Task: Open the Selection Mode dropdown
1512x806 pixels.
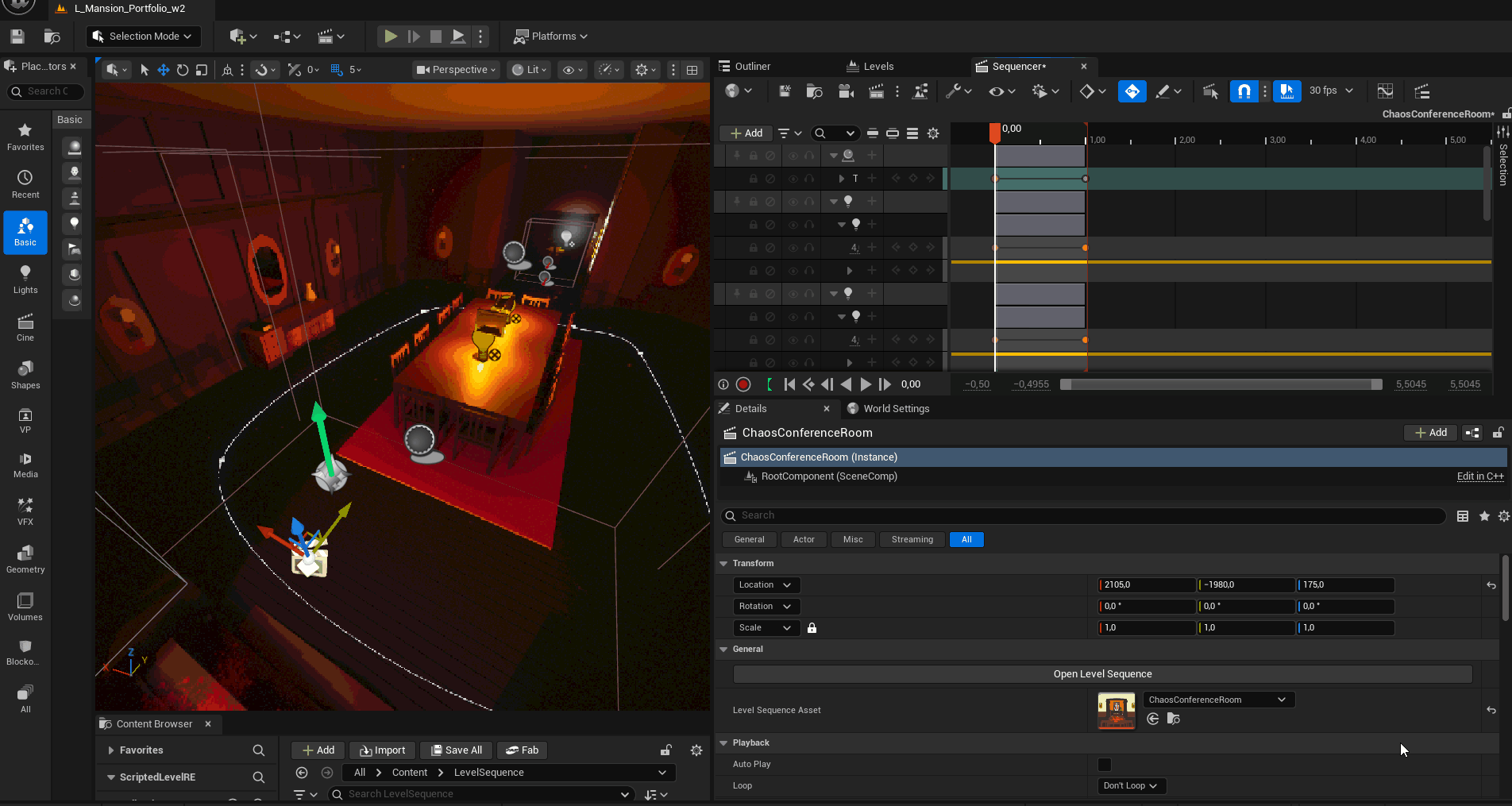Action: (143, 37)
